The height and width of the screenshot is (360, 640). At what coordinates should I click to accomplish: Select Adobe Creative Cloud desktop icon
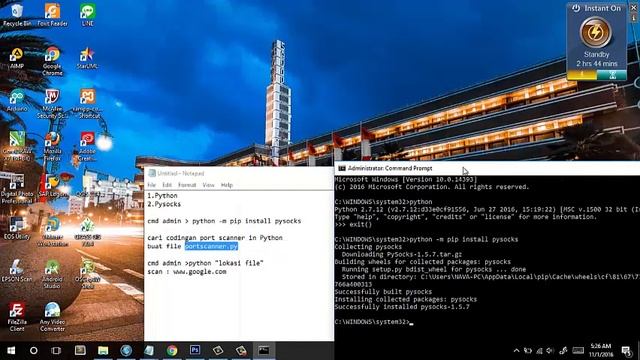[87, 146]
